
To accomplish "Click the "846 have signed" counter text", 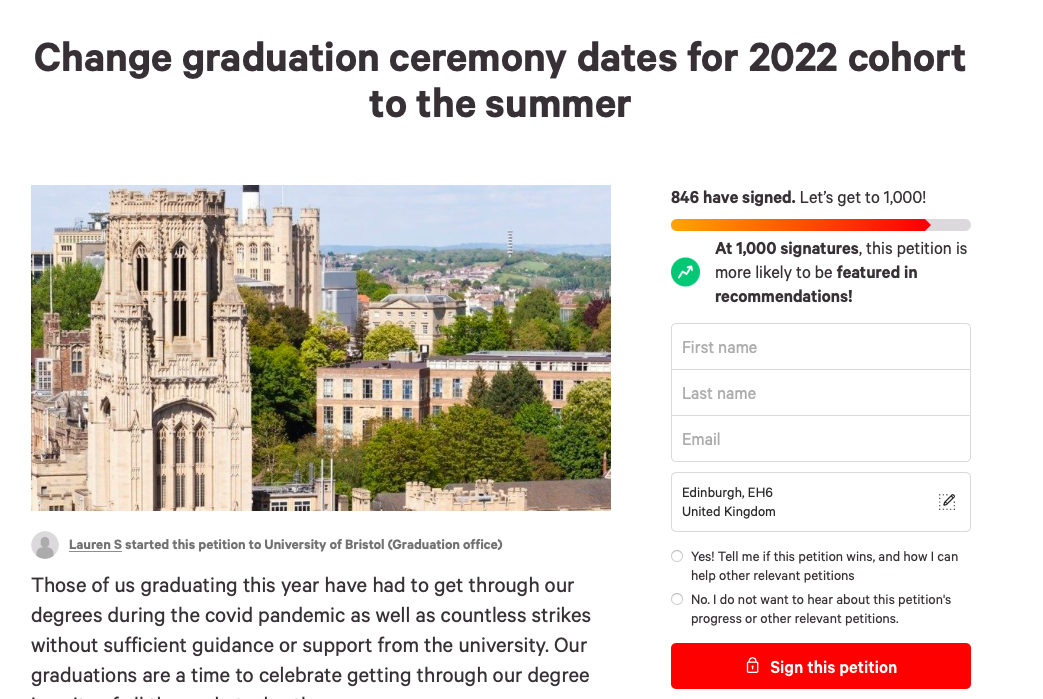I will (733, 198).
